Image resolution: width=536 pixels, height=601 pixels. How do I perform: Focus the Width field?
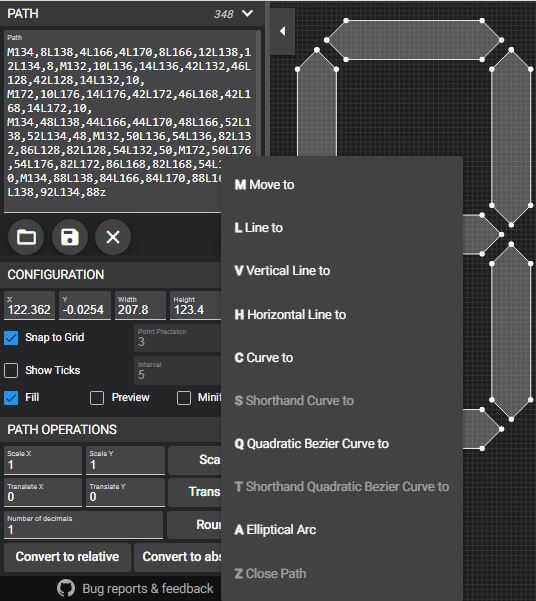[x=140, y=305]
